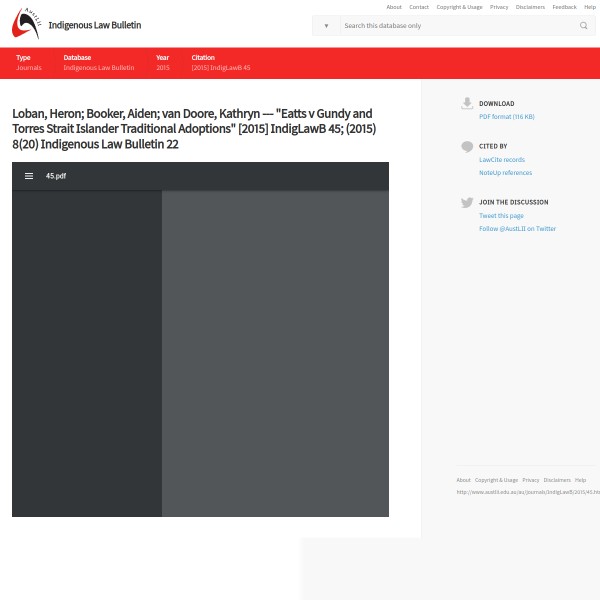Viewport: 600px width, 600px height.
Task: Click the search magnifier icon
Action: [584, 26]
